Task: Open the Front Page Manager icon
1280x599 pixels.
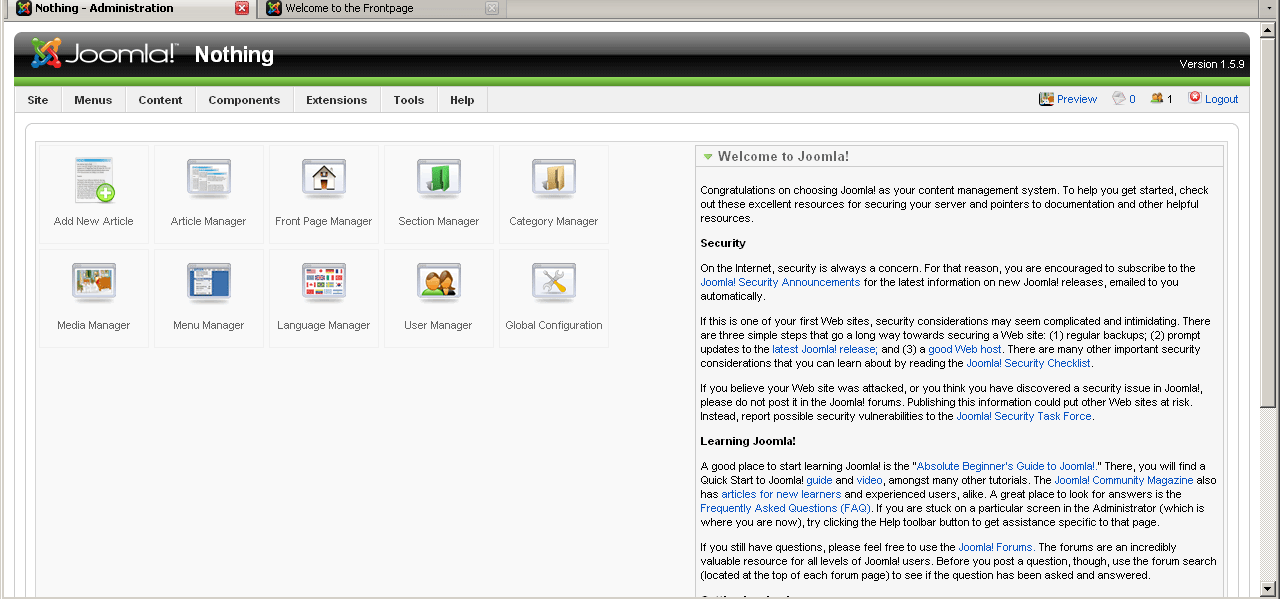Action: 324,194
